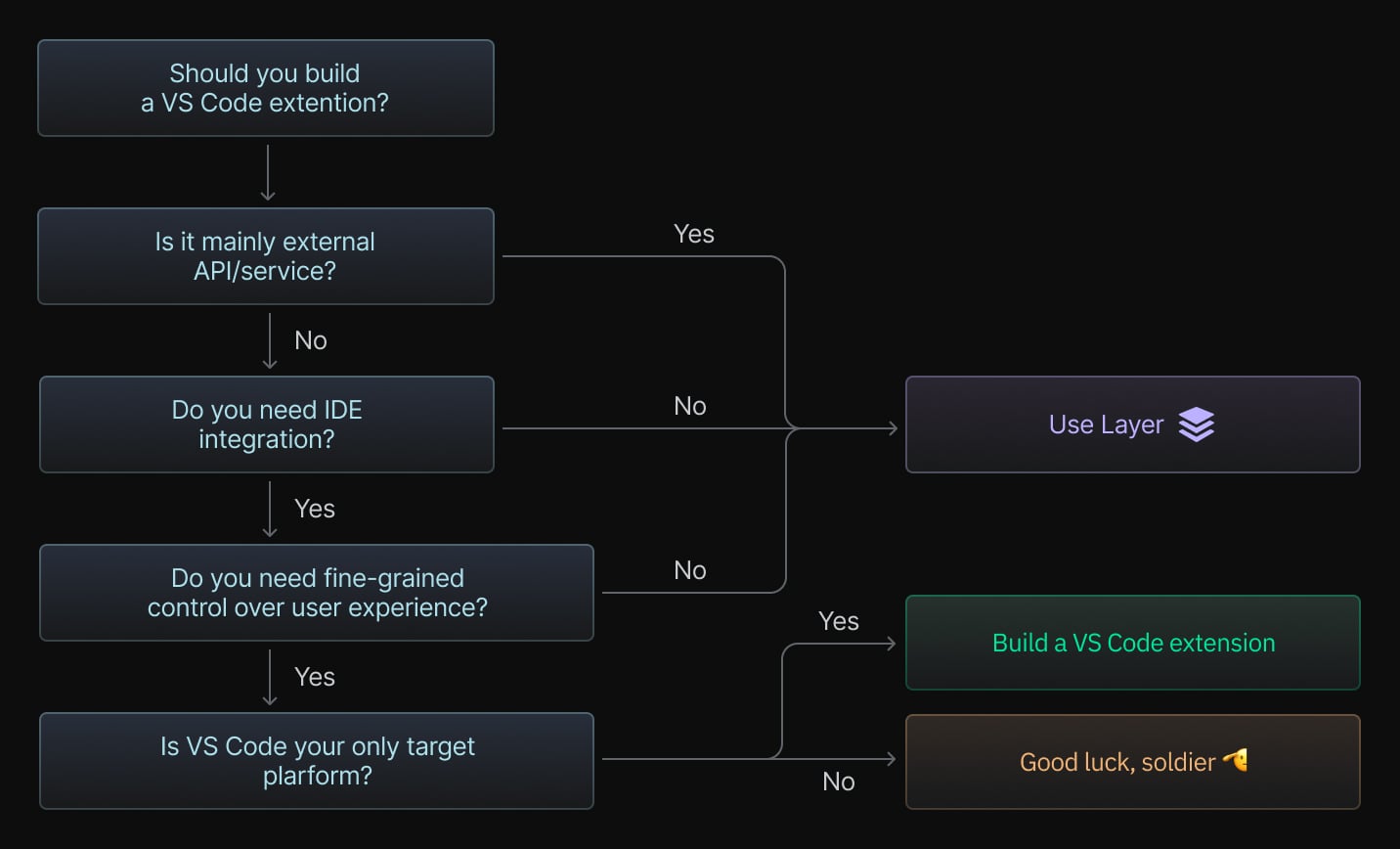The image size is (1400, 849).
Task: Click the Yes label above the Build extension arrow
Action: [839, 621]
